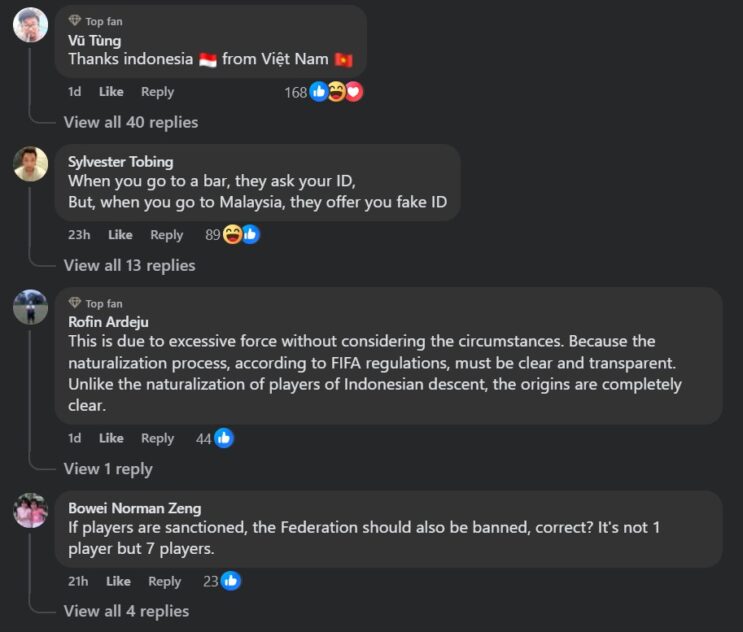Screen dimensions: 743x632
Task: Like Sylvester Tobing's fake ID comment
Action: 120,235
